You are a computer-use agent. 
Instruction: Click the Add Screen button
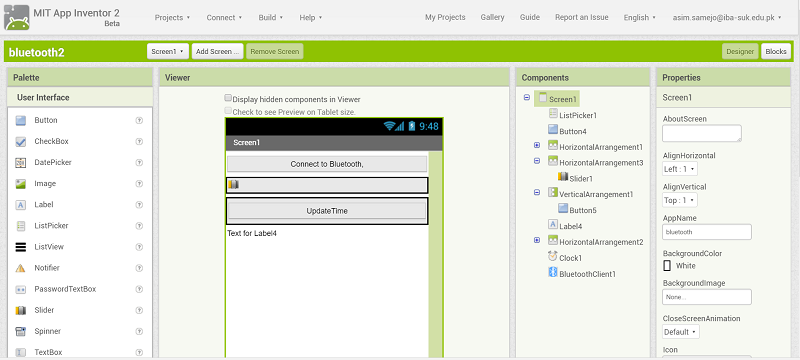(217, 52)
